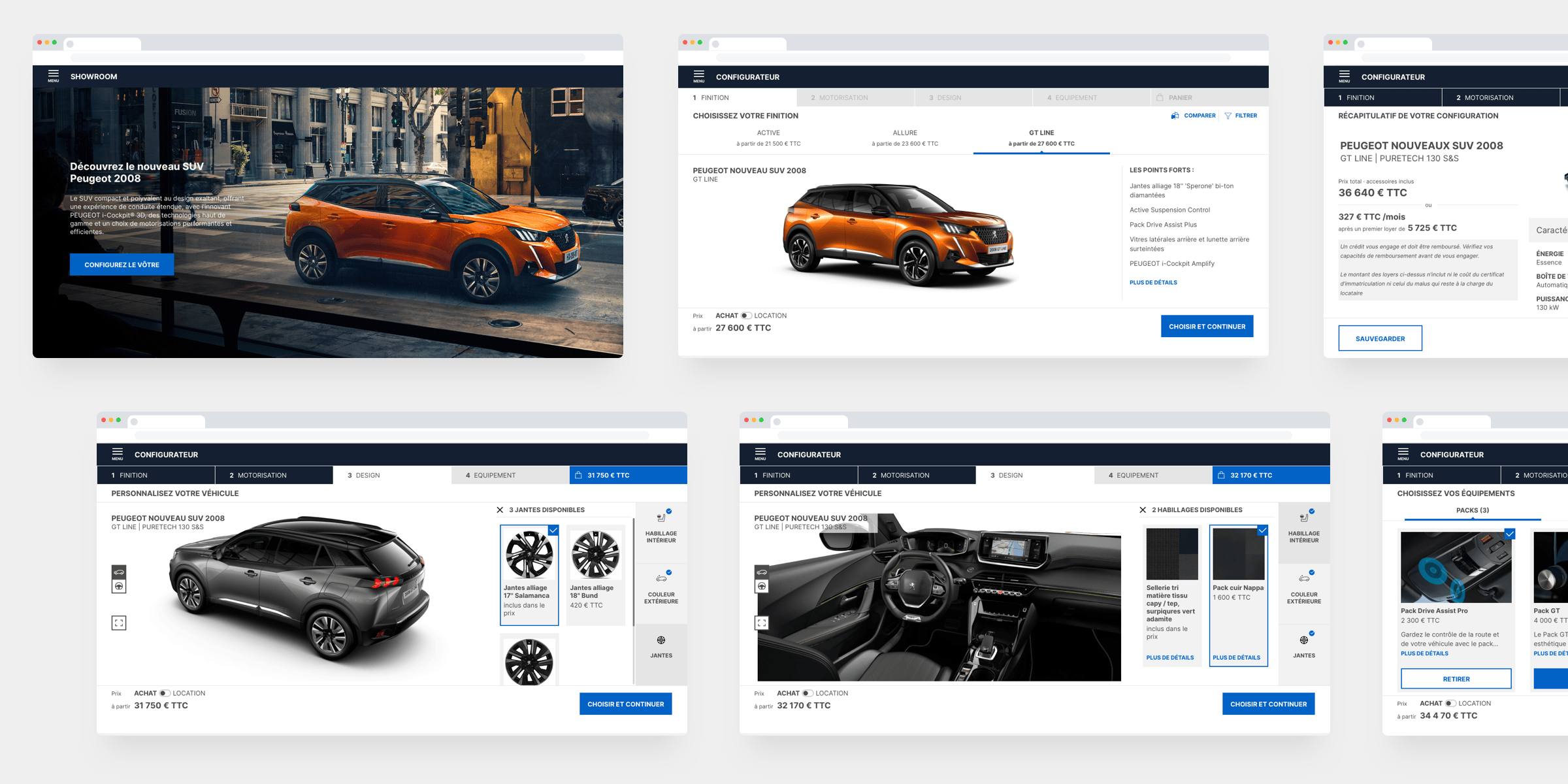Switch to exterior view in grey SUV window
1568x784 pixels.
119,572
